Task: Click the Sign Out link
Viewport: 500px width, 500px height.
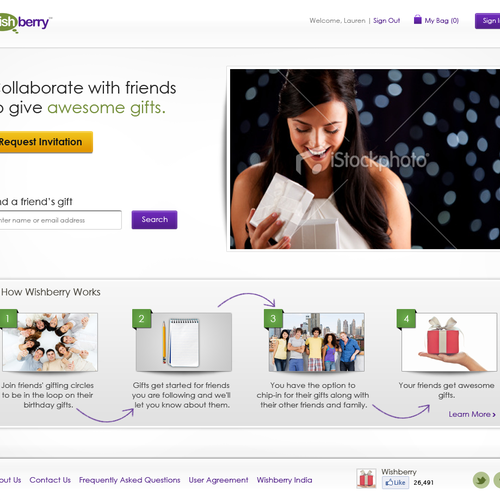Action: click(x=386, y=21)
